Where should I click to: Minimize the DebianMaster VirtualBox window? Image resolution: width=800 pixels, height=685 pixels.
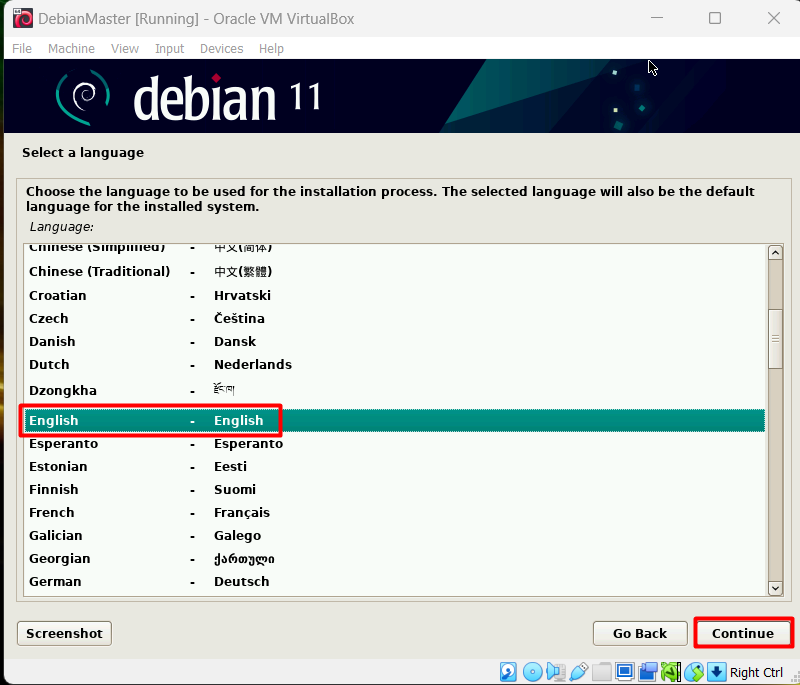coord(657,18)
